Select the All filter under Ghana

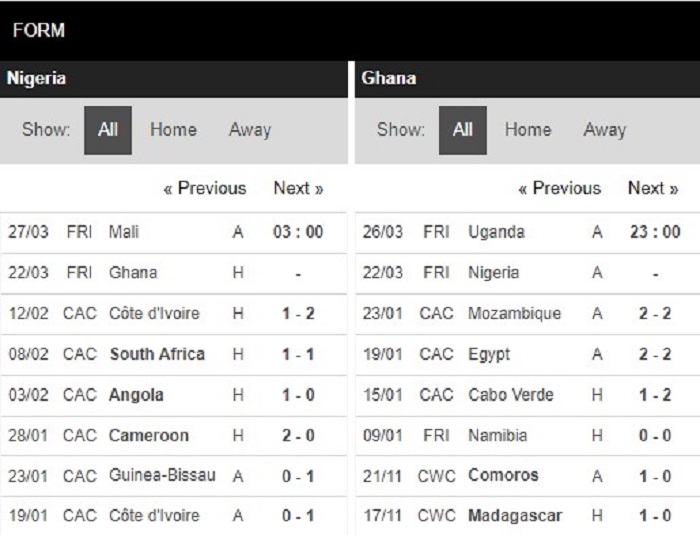tap(462, 130)
